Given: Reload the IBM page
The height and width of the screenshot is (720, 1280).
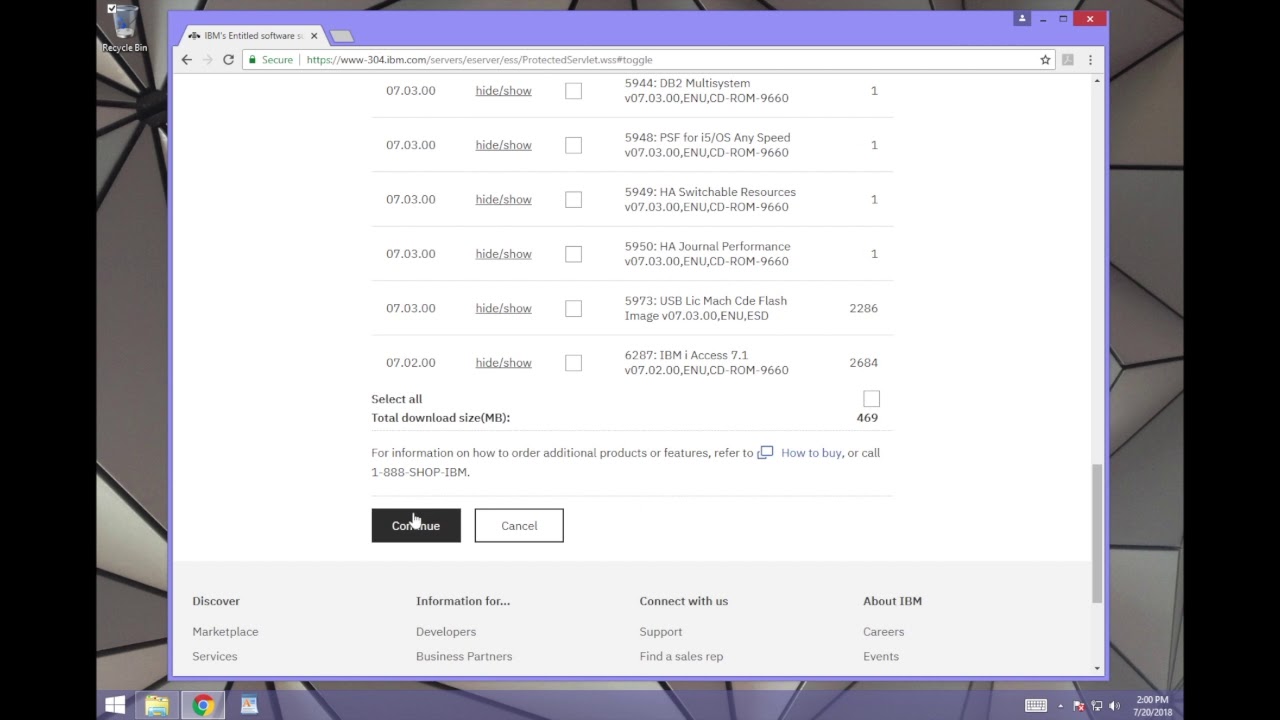Looking at the screenshot, I should point(228,60).
